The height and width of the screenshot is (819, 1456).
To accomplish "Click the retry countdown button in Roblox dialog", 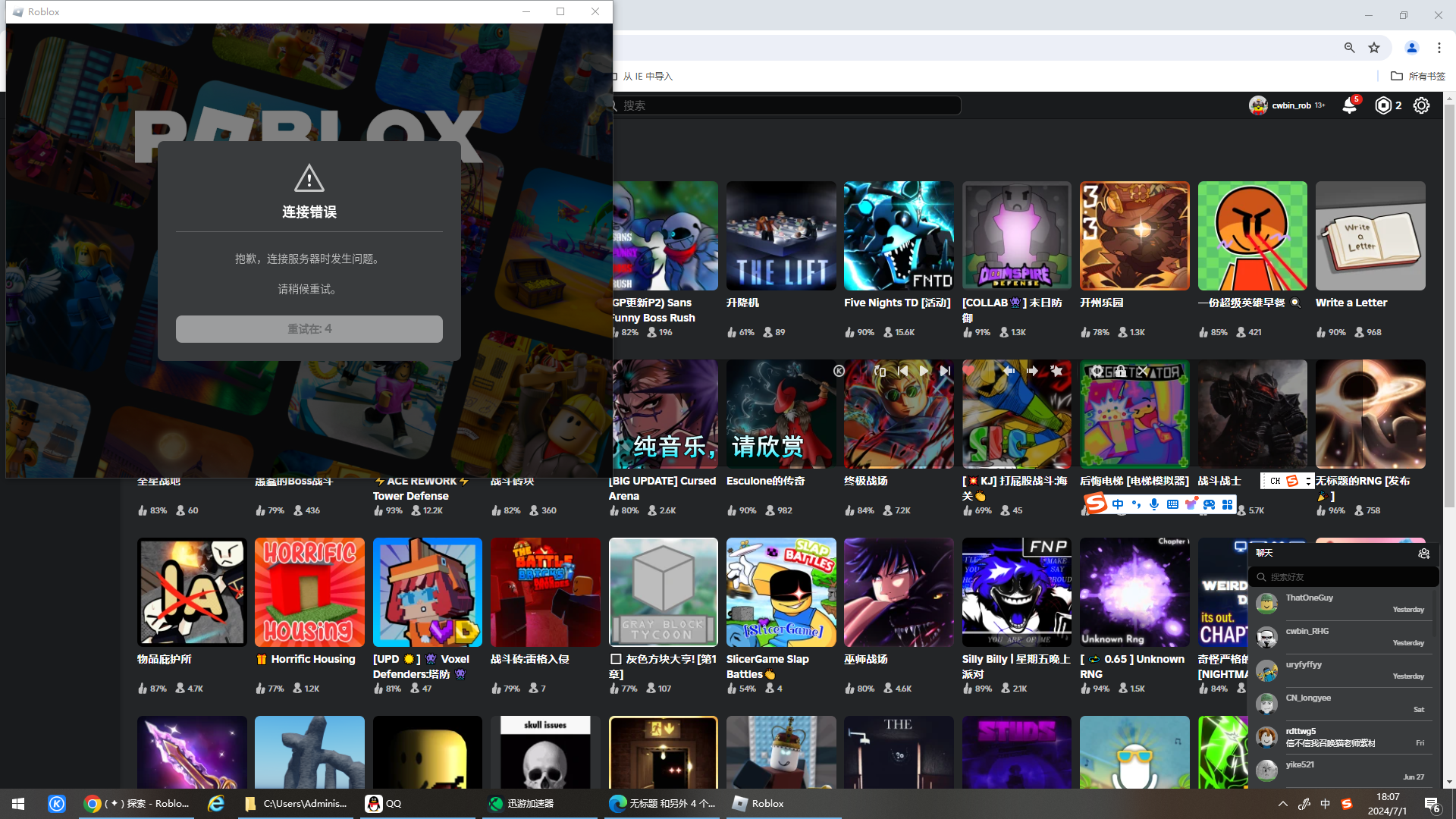I will coord(309,329).
